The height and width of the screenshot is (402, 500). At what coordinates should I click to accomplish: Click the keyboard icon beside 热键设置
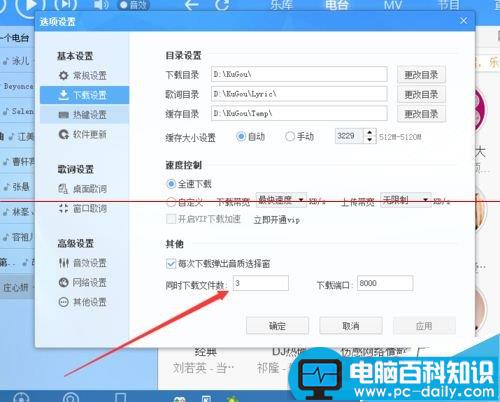coord(63,115)
